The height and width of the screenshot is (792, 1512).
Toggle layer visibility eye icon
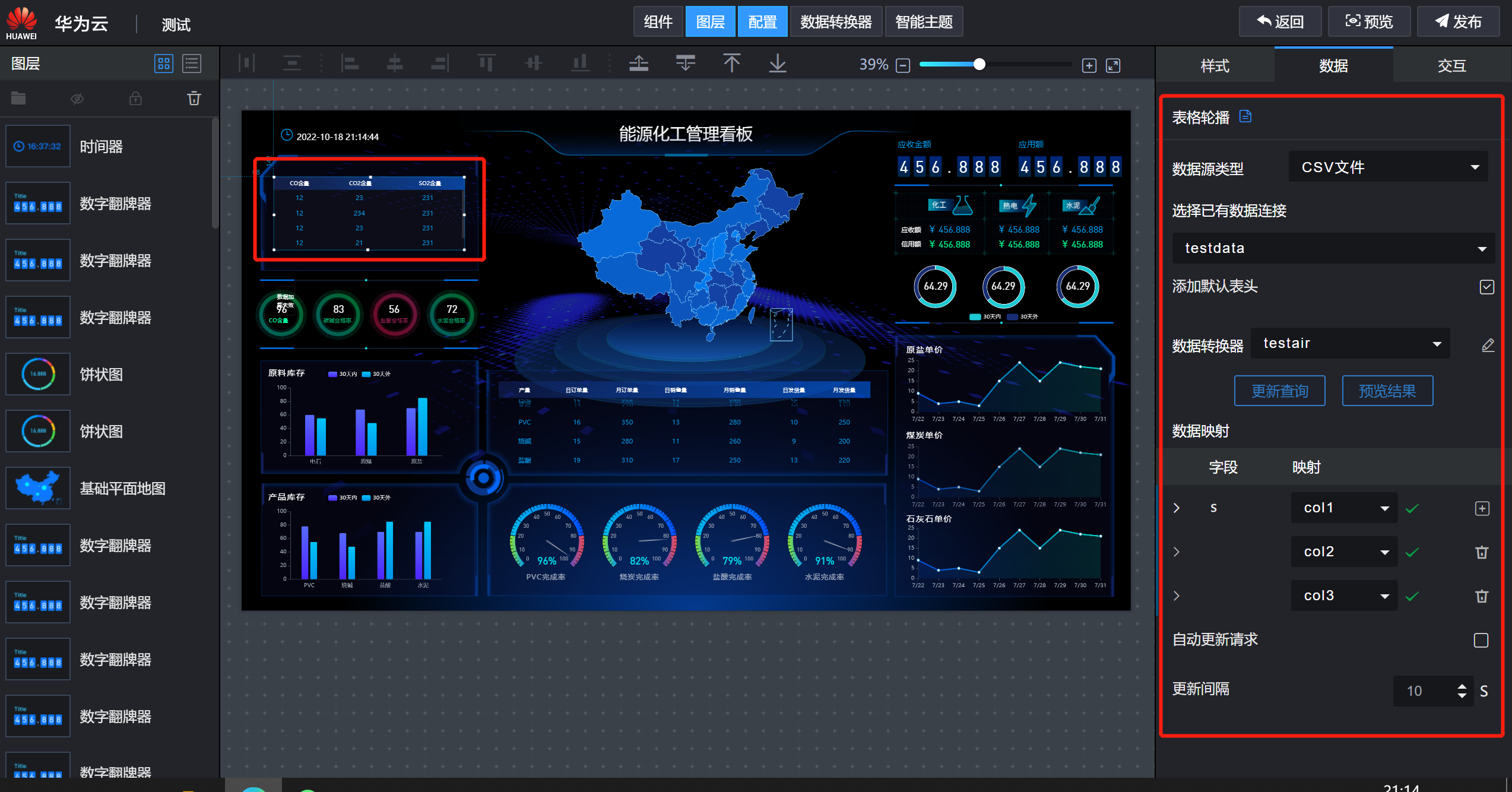pyautogui.click(x=77, y=99)
